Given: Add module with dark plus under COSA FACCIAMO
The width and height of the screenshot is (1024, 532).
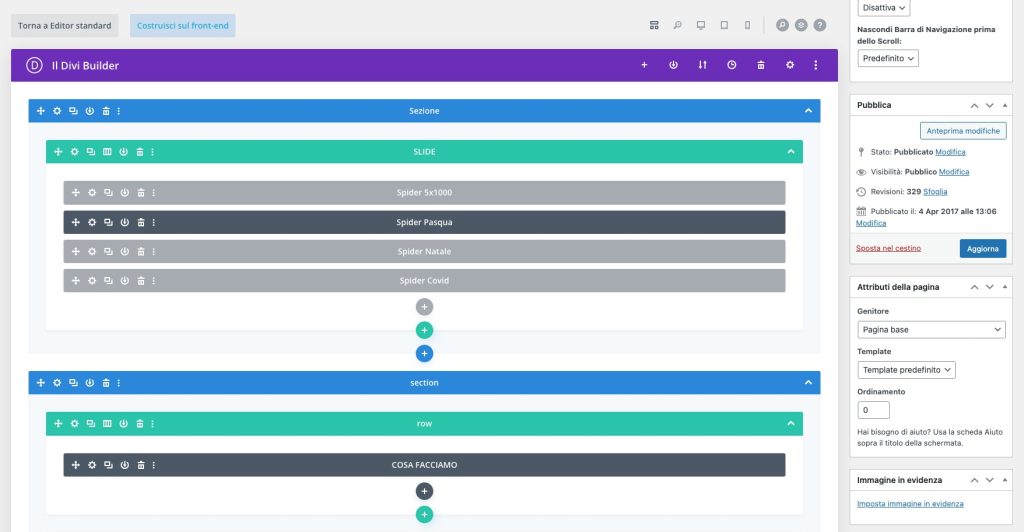Looking at the screenshot, I should tap(424, 491).
